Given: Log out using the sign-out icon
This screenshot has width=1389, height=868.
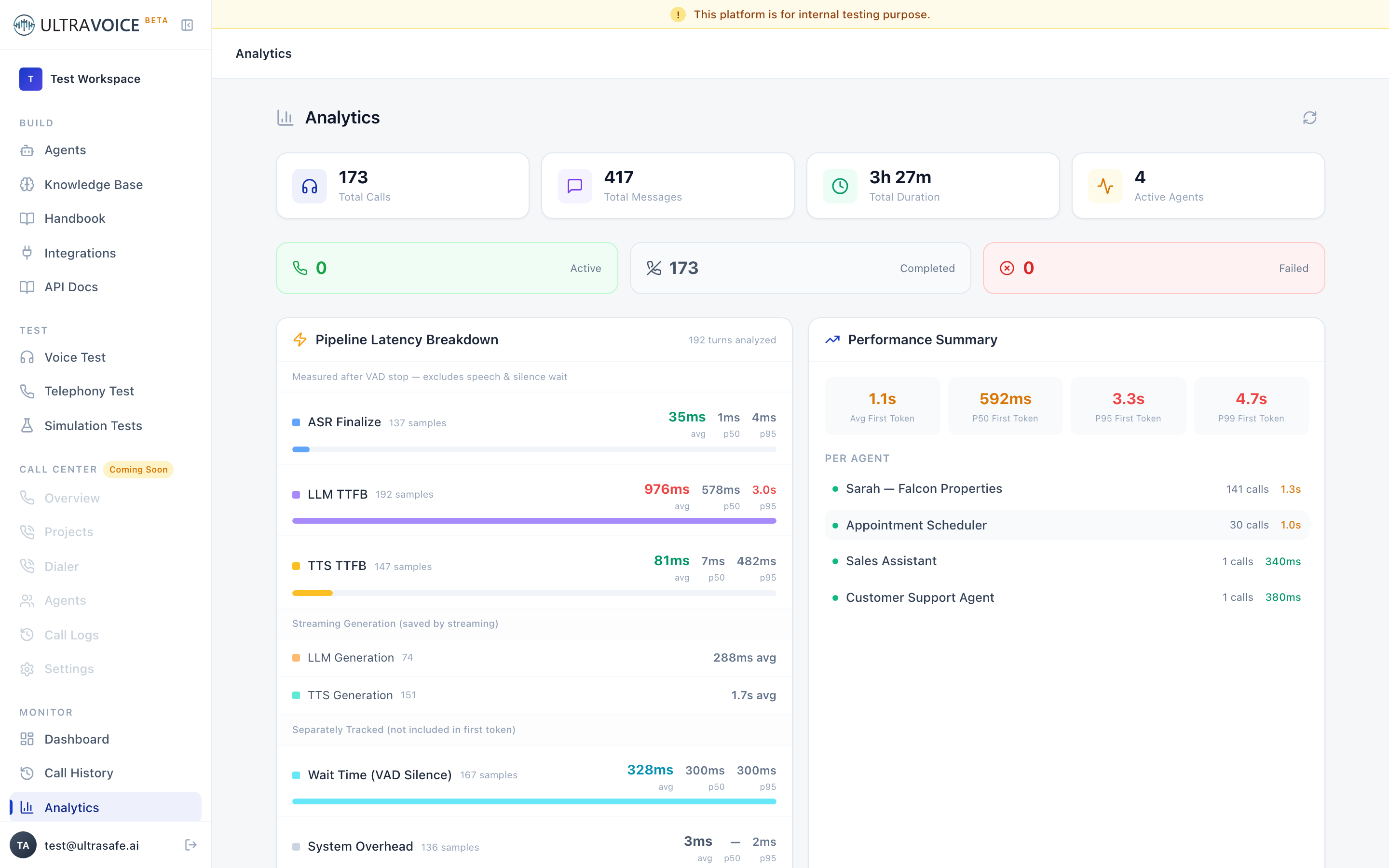Looking at the screenshot, I should coord(191,845).
